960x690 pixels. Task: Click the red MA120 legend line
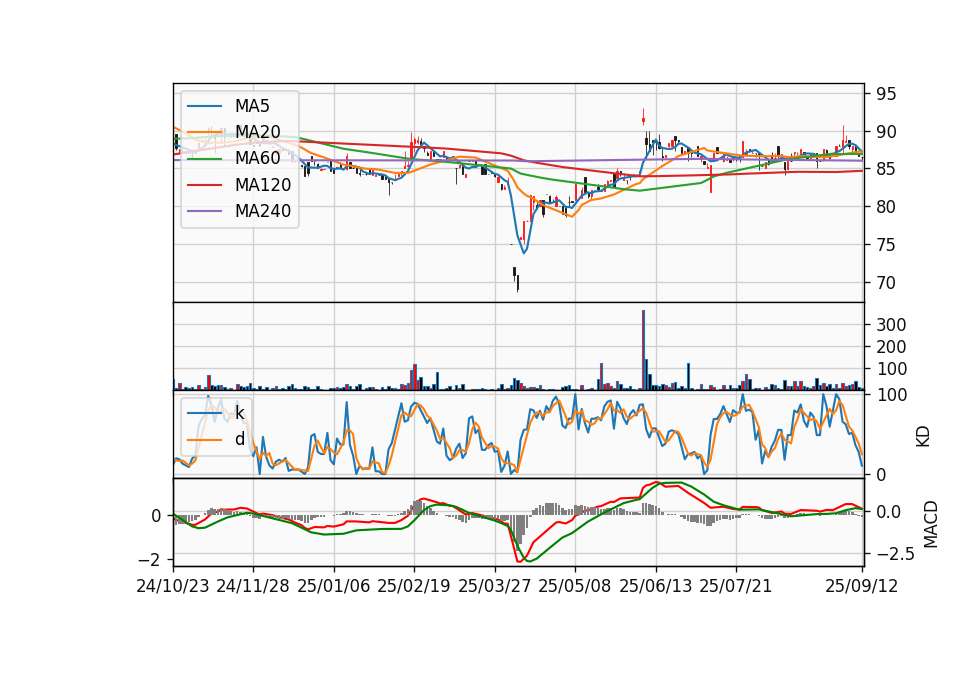point(205,186)
